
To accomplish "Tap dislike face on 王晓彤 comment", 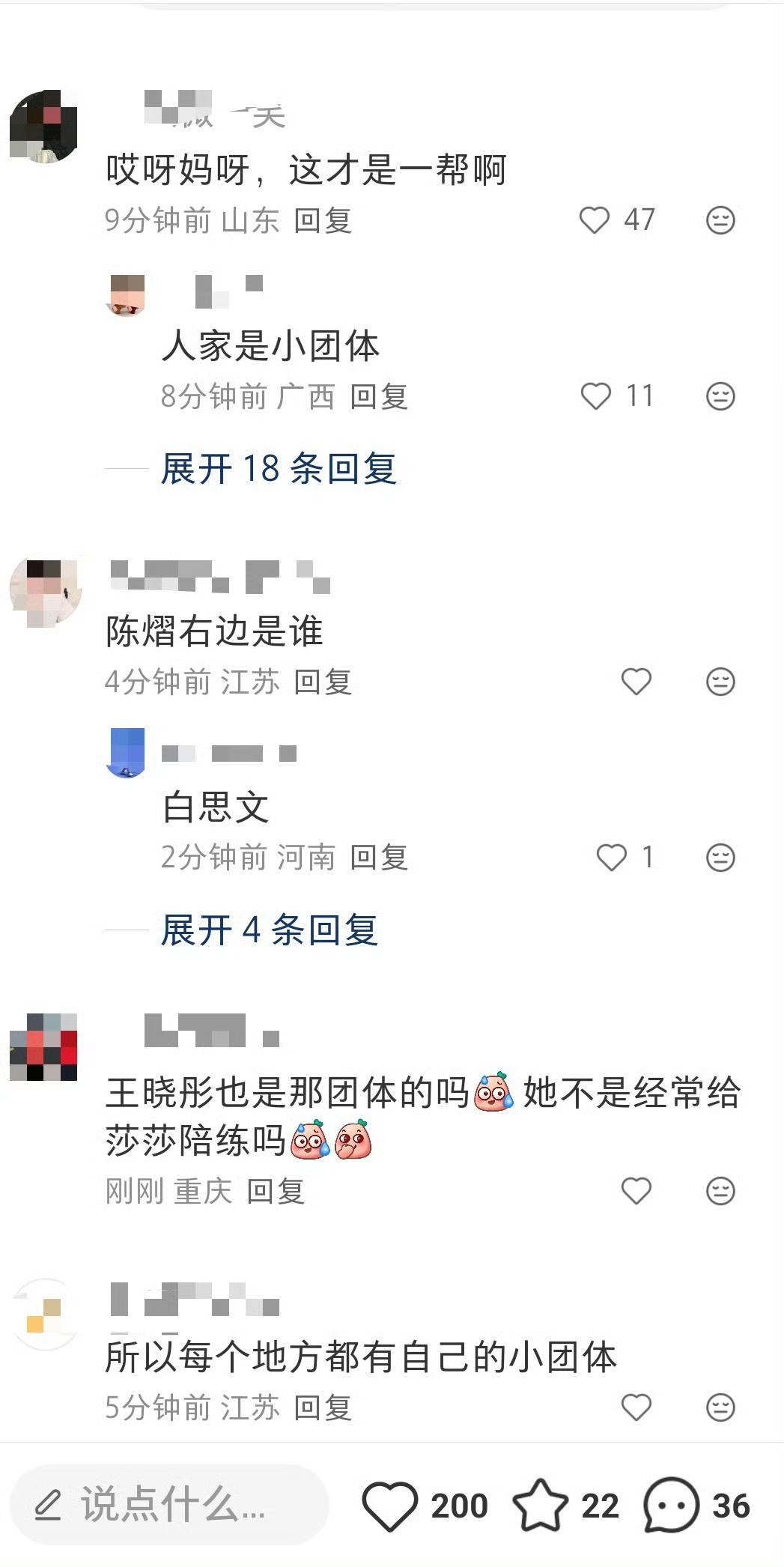I will (x=720, y=1191).
